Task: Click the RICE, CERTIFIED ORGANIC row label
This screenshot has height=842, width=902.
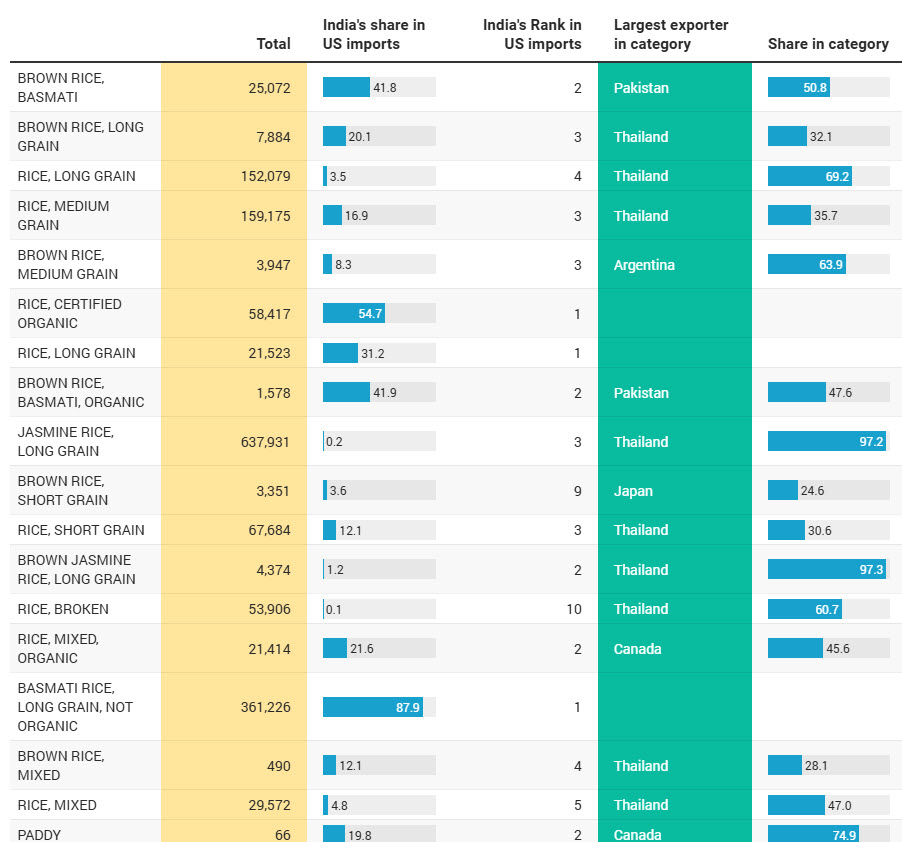Action: pos(69,313)
